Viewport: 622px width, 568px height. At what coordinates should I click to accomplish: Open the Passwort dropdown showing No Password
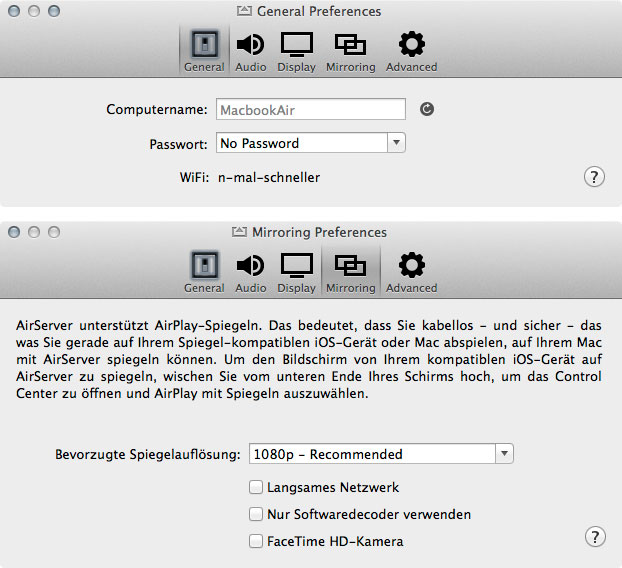311,143
